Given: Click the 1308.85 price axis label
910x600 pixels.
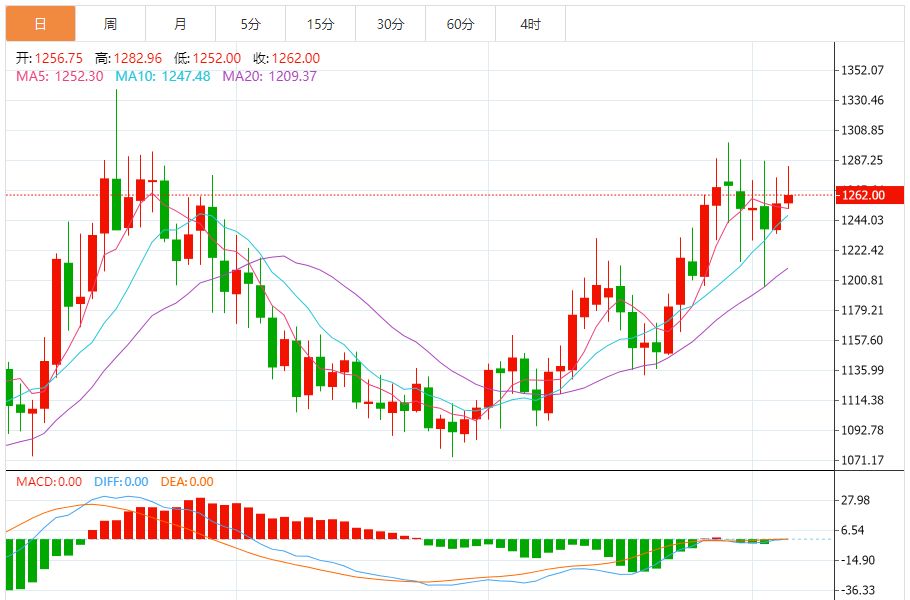Looking at the screenshot, I should (862, 130).
